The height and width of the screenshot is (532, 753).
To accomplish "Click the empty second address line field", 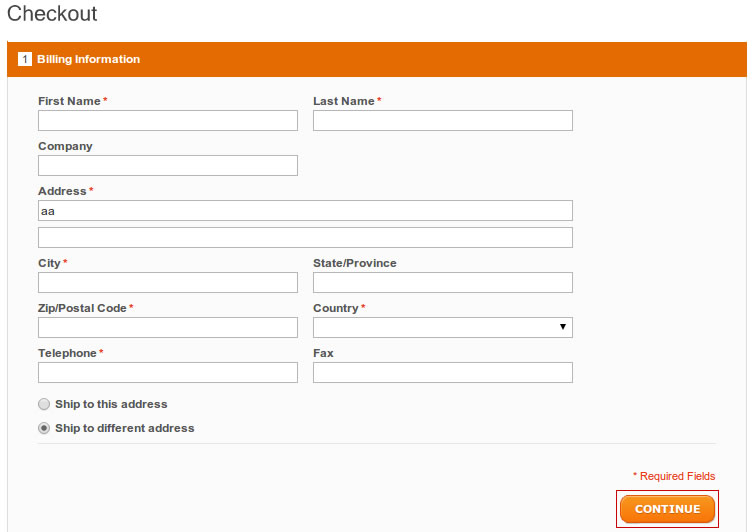I will (305, 238).
